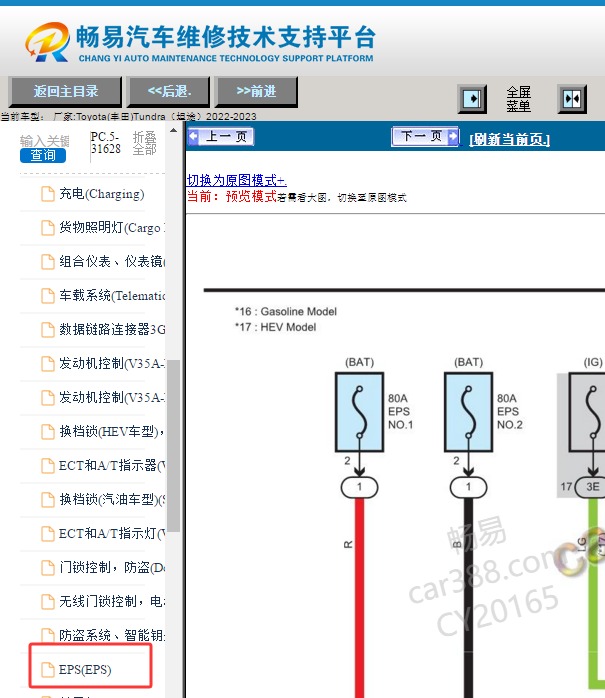Viewport: 605px width, 698px height.
Task: Click the *17 : HEV Model note
Action: click(276, 327)
